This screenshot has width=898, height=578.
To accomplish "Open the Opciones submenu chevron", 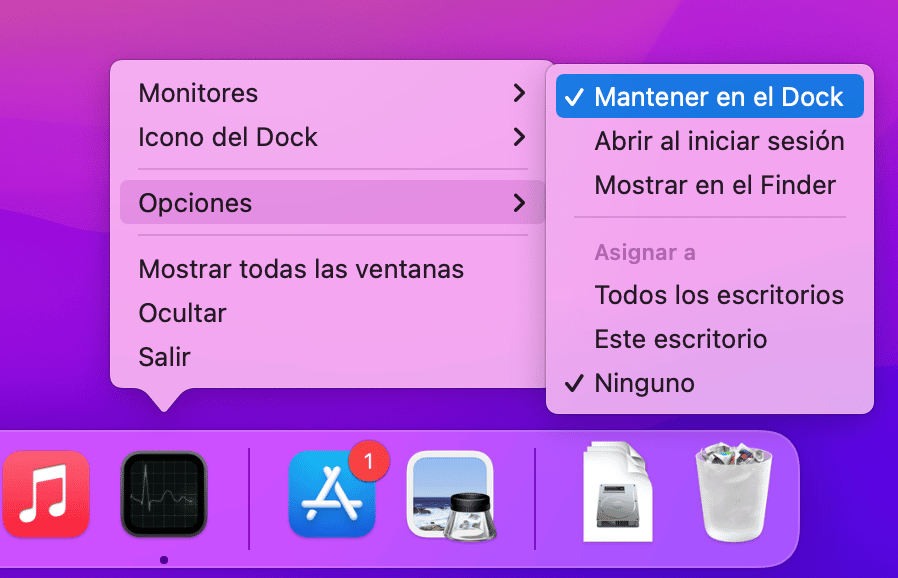I will pos(519,203).
